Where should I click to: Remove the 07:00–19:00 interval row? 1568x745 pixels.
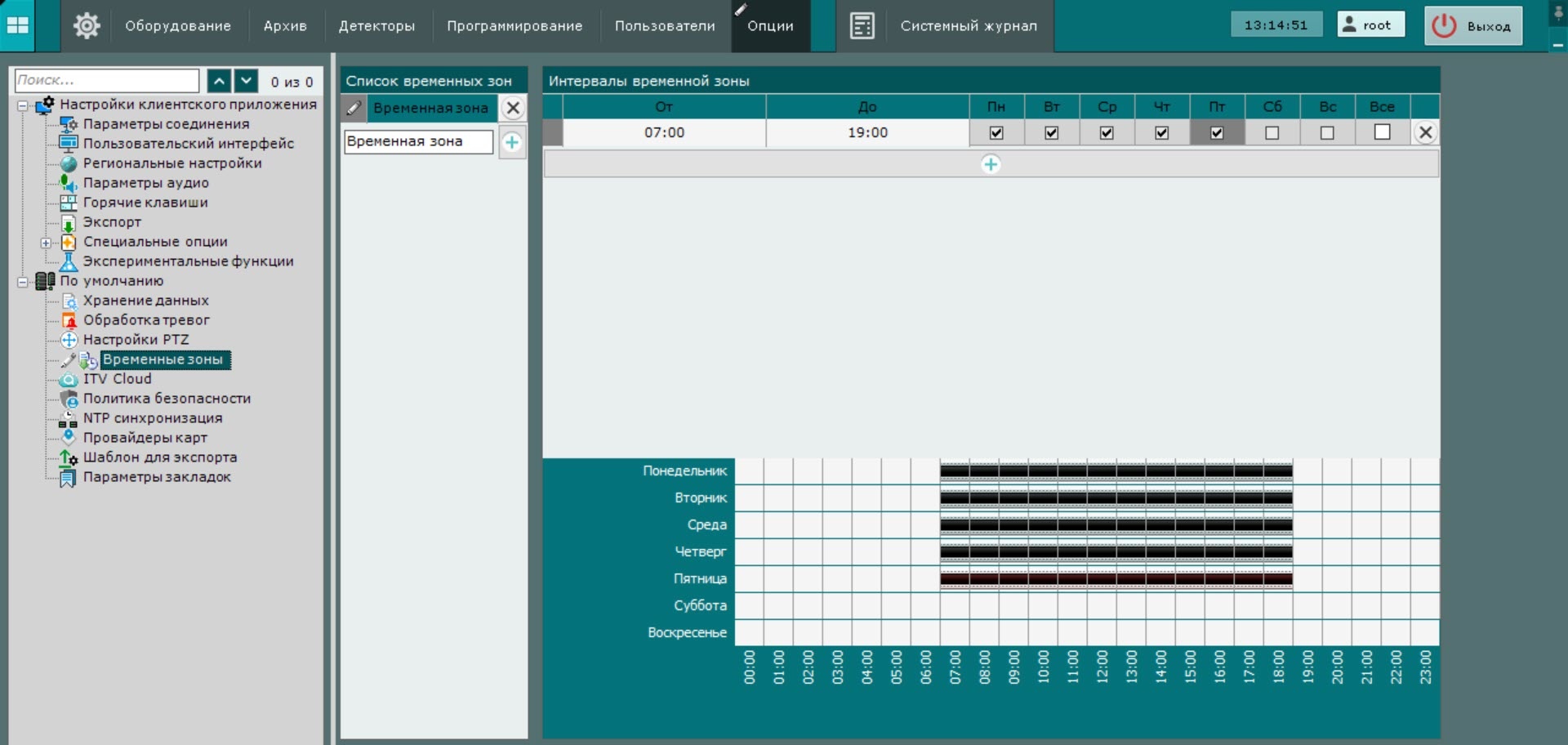click(1425, 132)
